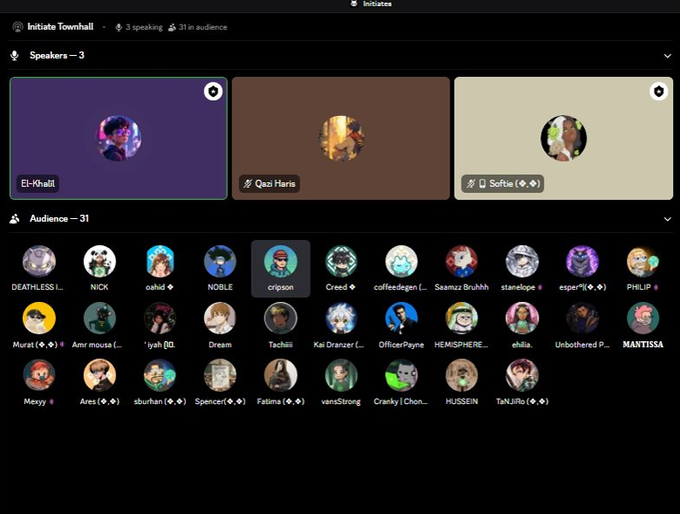This screenshot has width=680, height=514.
Task: Select MANTISSA audience avatar
Action: tap(643, 319)
